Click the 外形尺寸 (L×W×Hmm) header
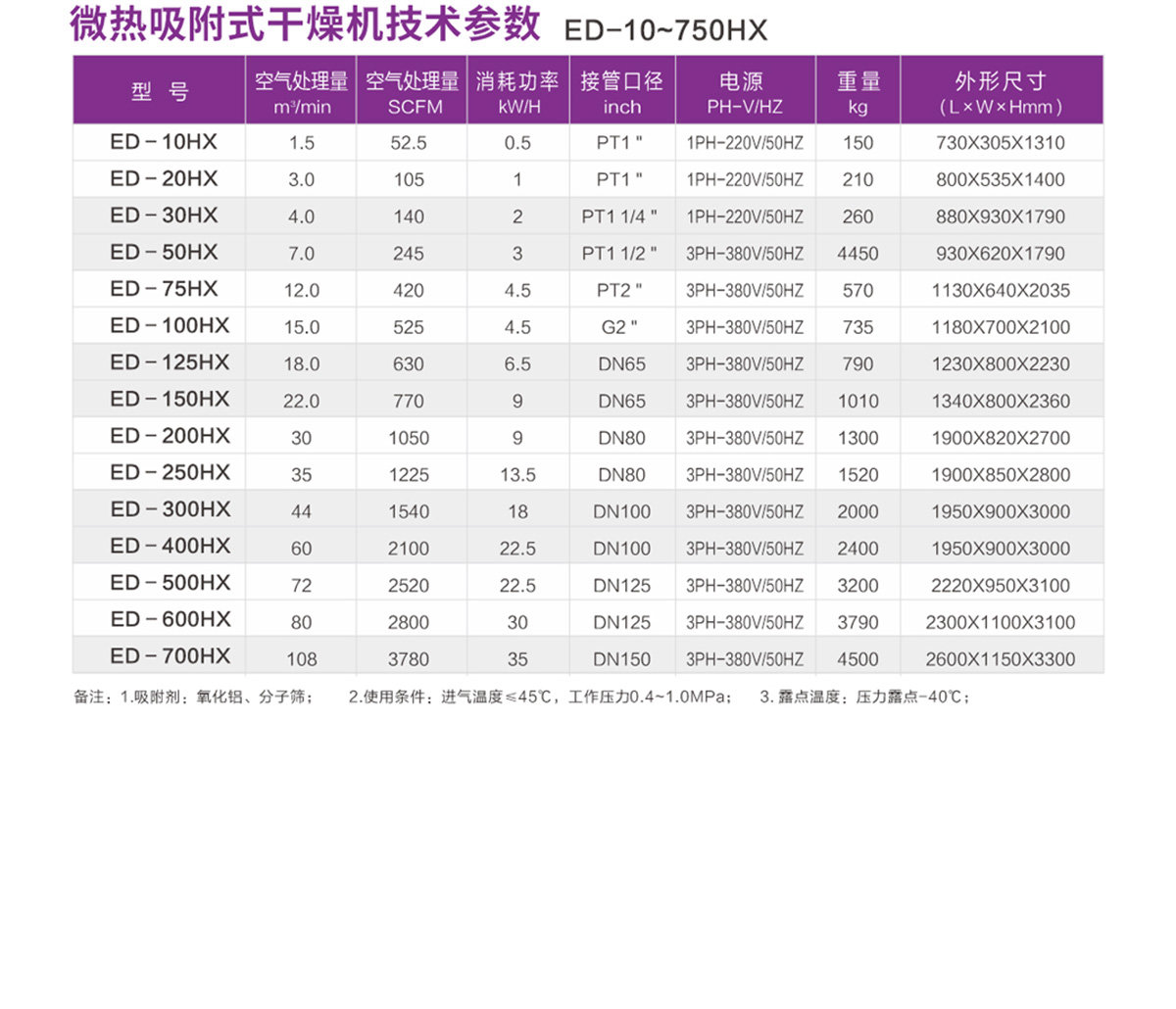The height and width of the screenshot is (1009, 1176). 1001,92
